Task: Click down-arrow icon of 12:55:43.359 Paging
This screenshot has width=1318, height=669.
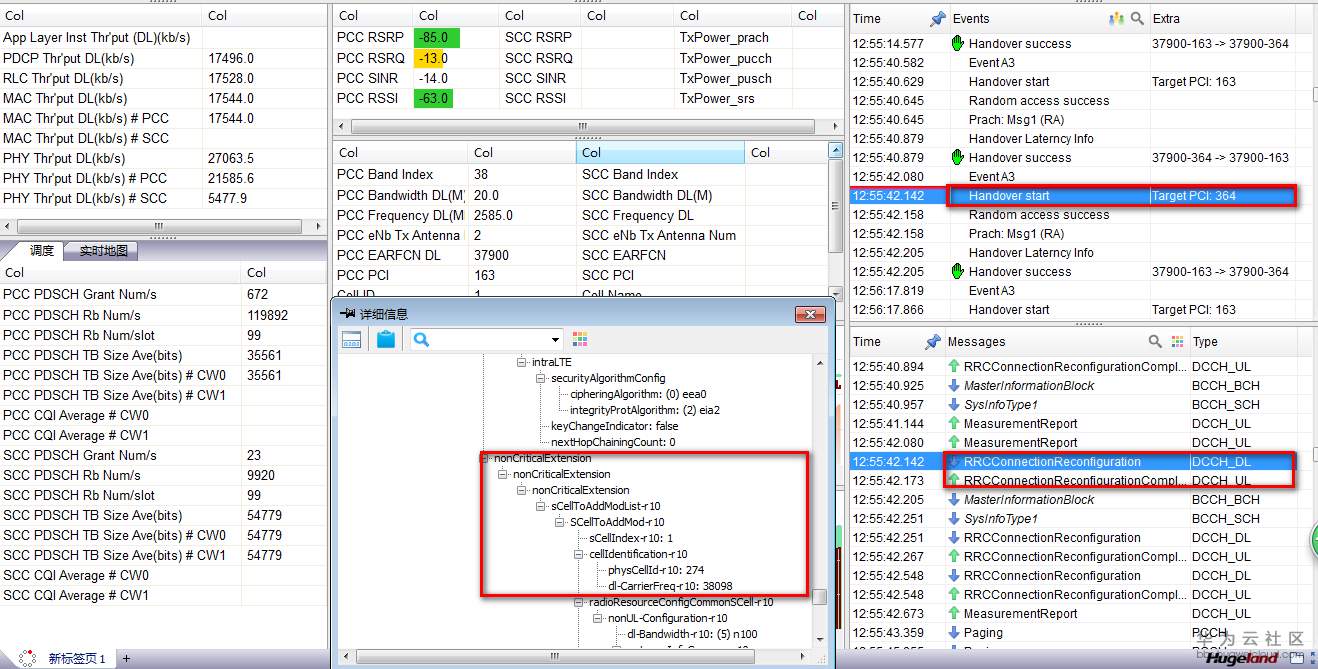Action: coord(954,632)
